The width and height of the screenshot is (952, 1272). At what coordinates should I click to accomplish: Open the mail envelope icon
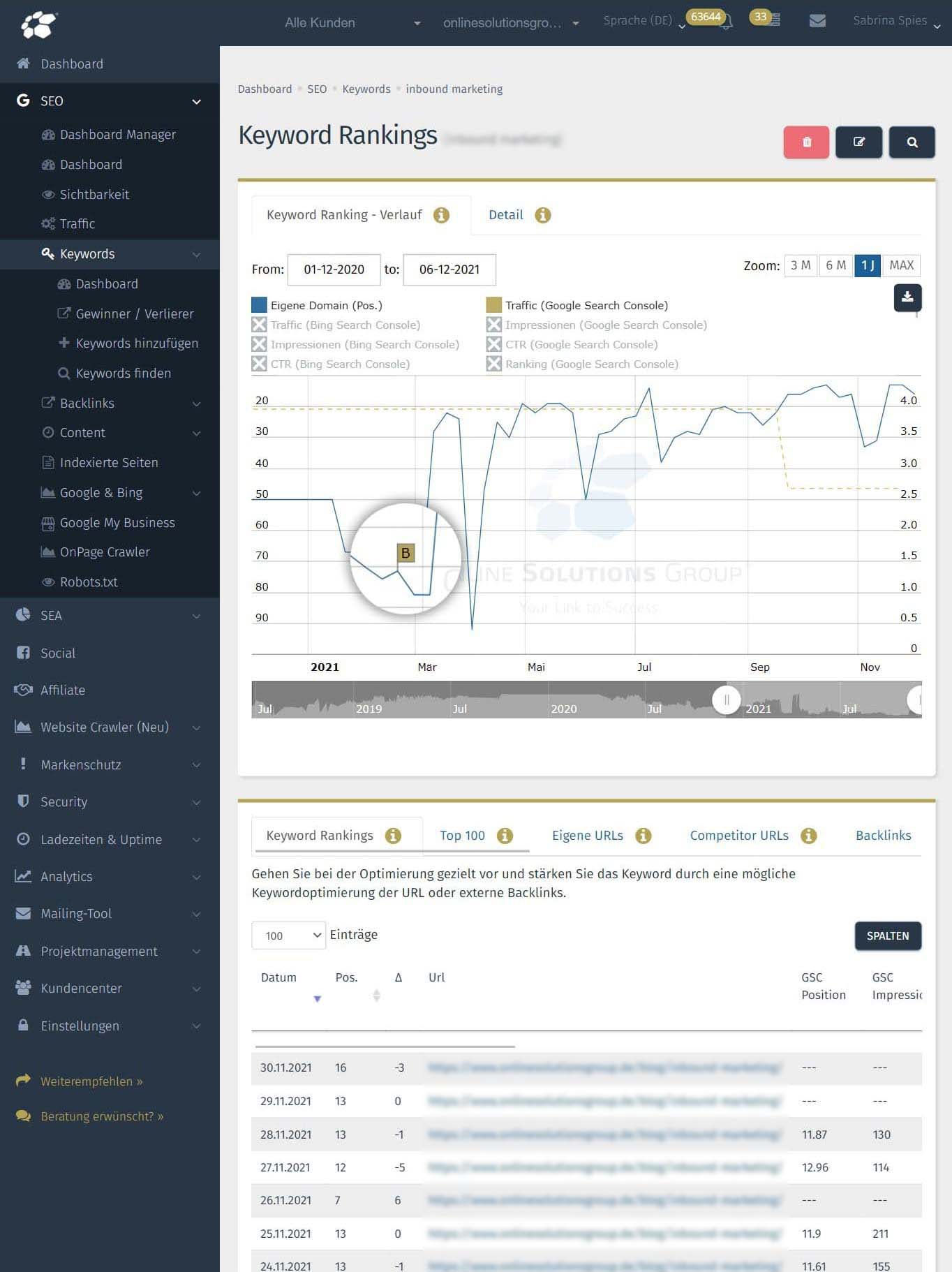[x=817, y=21]
